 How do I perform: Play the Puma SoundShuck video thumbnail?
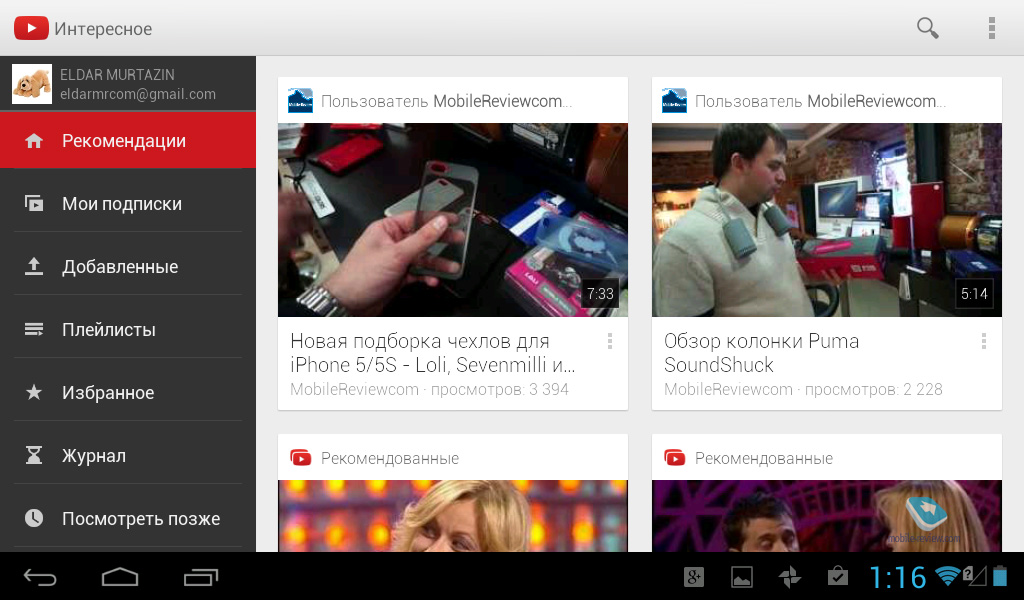coord(827,220)
